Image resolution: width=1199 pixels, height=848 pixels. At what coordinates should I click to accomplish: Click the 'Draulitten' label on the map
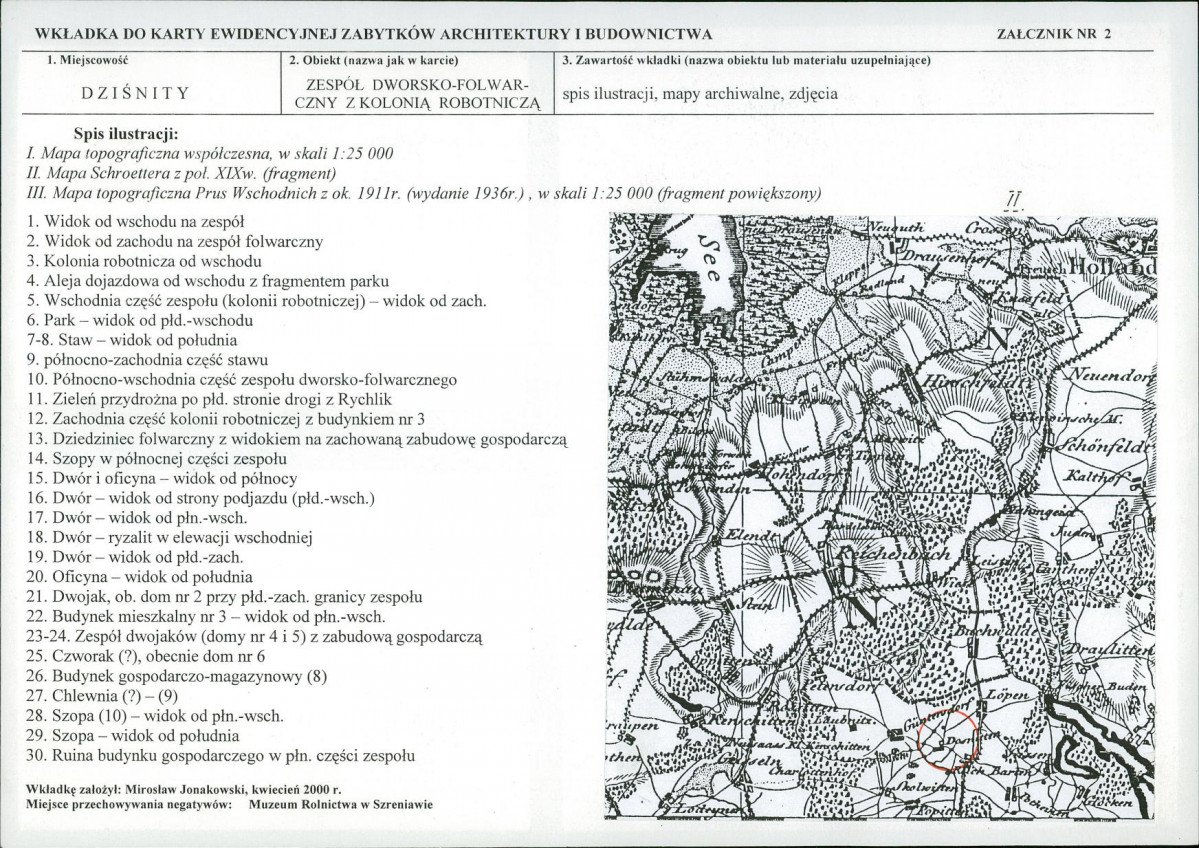pos(1110,649)
